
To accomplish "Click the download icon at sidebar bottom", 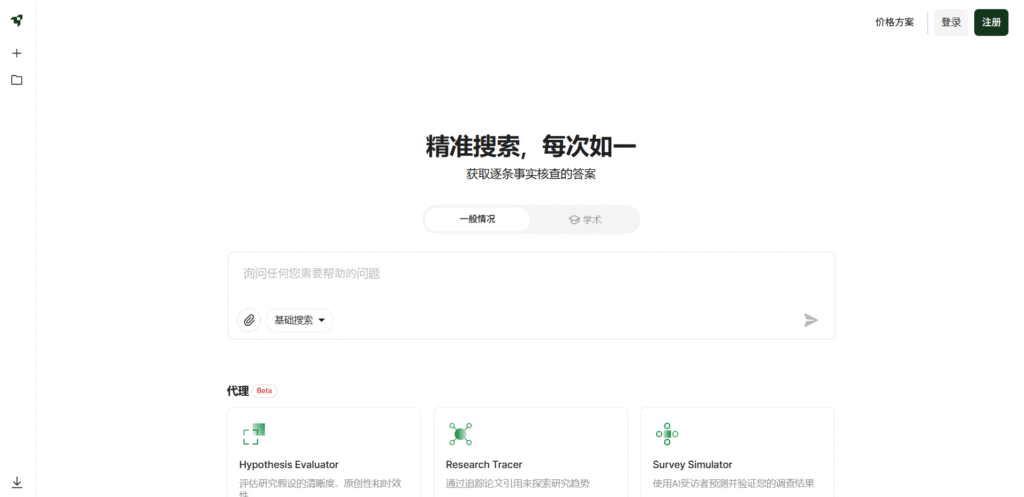I will (x=17, y=482).
